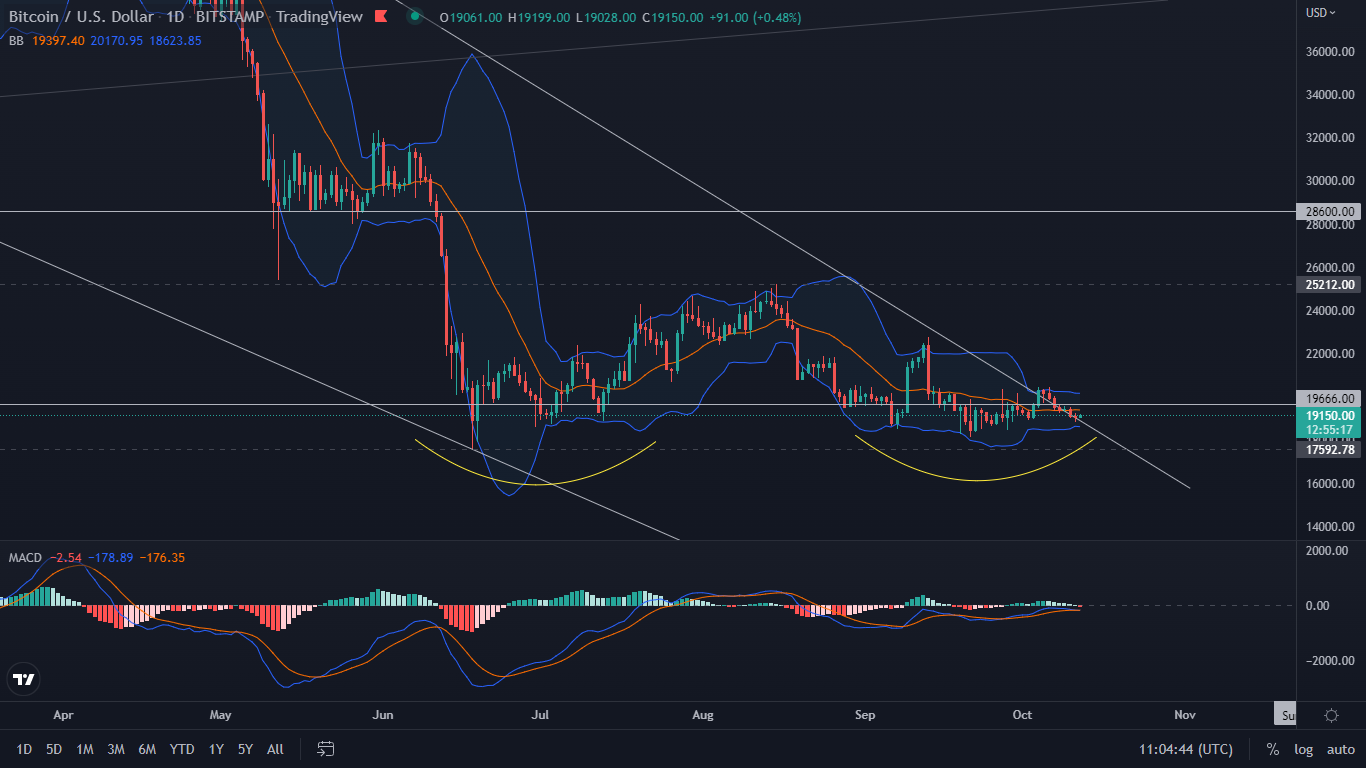The height and width of the screenshot is (768, 1366).
Task: Select the 1M time range
Action: [x=85, y=749]
